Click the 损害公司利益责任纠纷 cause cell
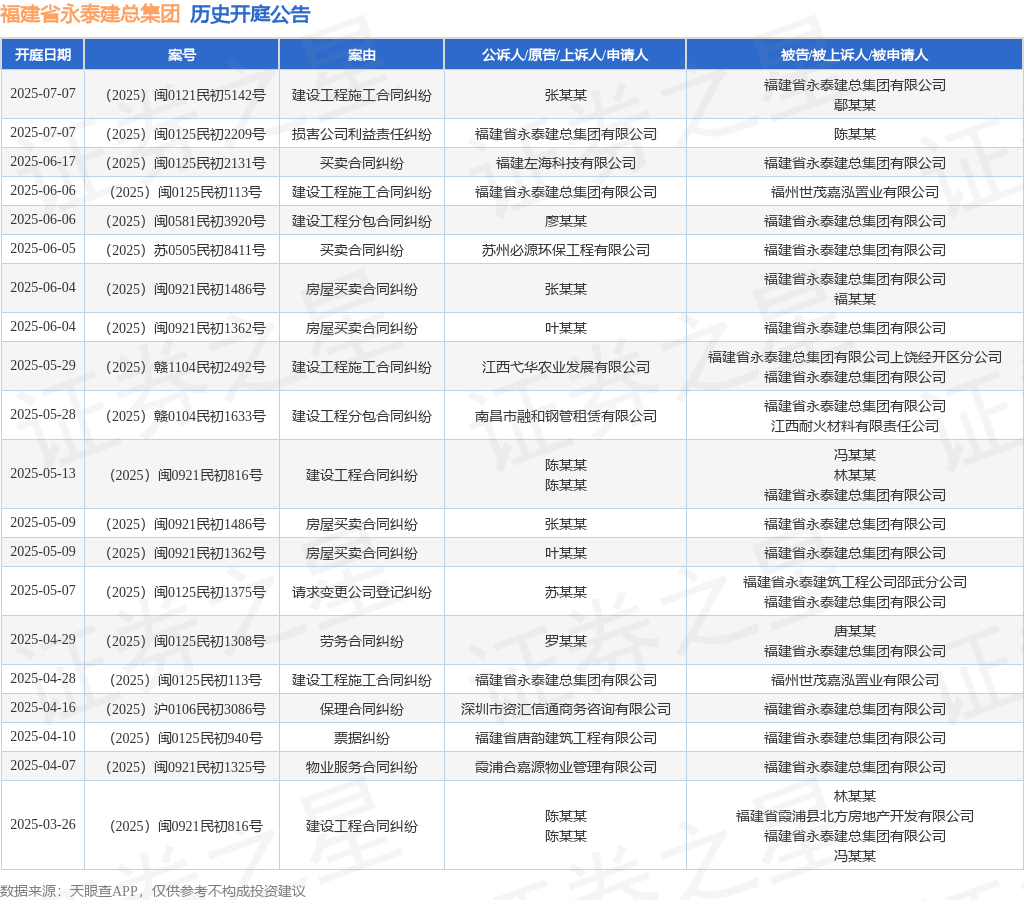The image size is (1024, 900). pyautogui.click(x=362, y=135)
